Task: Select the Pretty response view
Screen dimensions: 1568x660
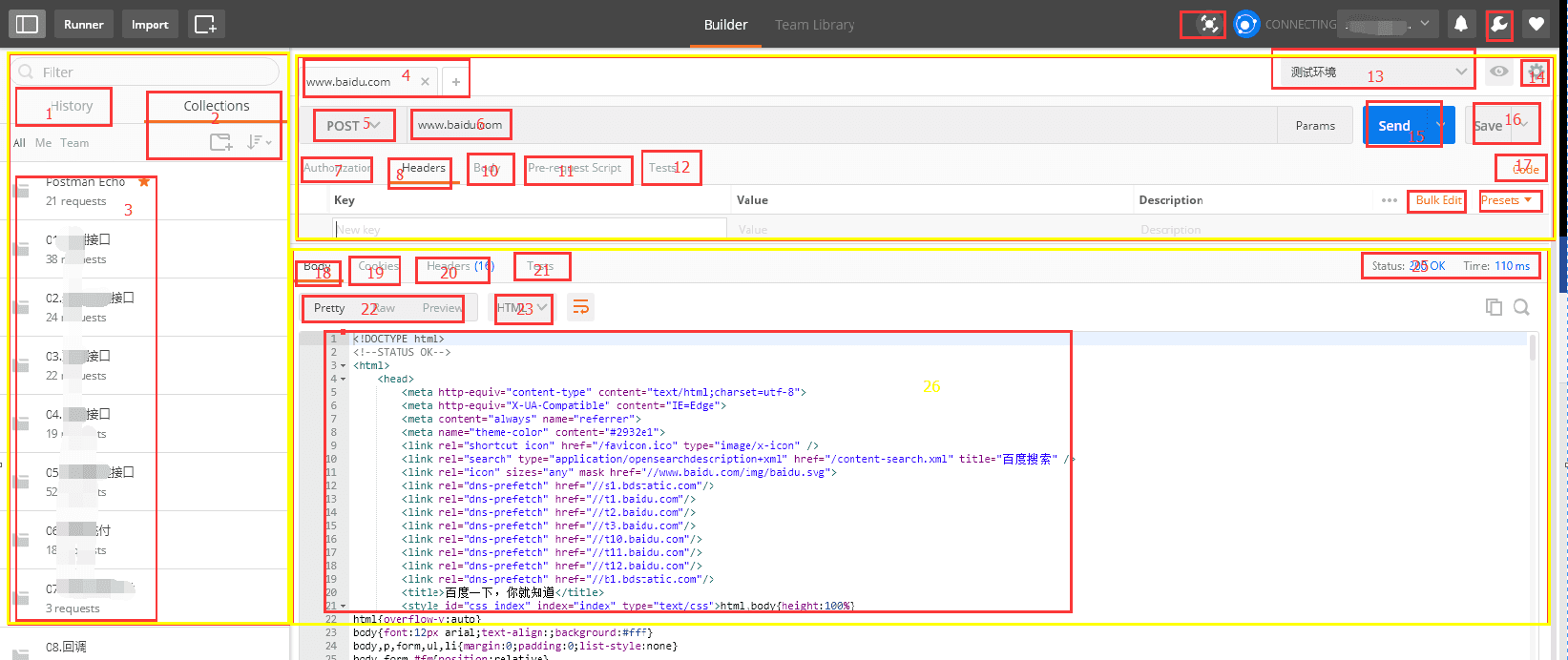Action: pos(329,308)
